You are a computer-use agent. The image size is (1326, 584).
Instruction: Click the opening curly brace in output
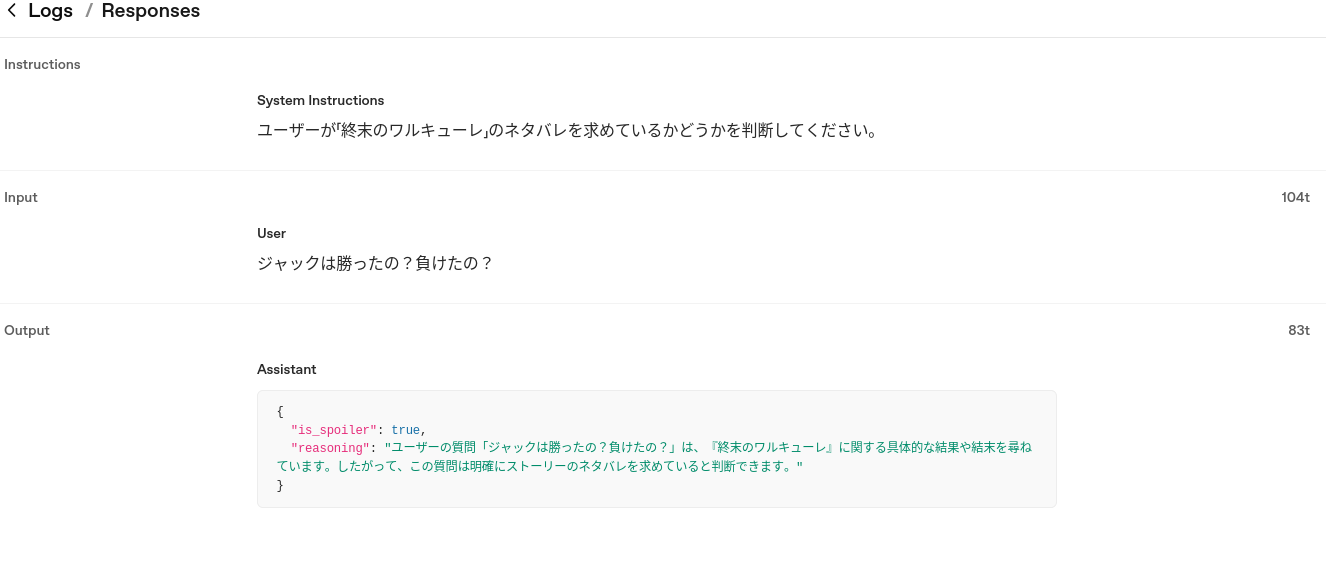[281, 411]
